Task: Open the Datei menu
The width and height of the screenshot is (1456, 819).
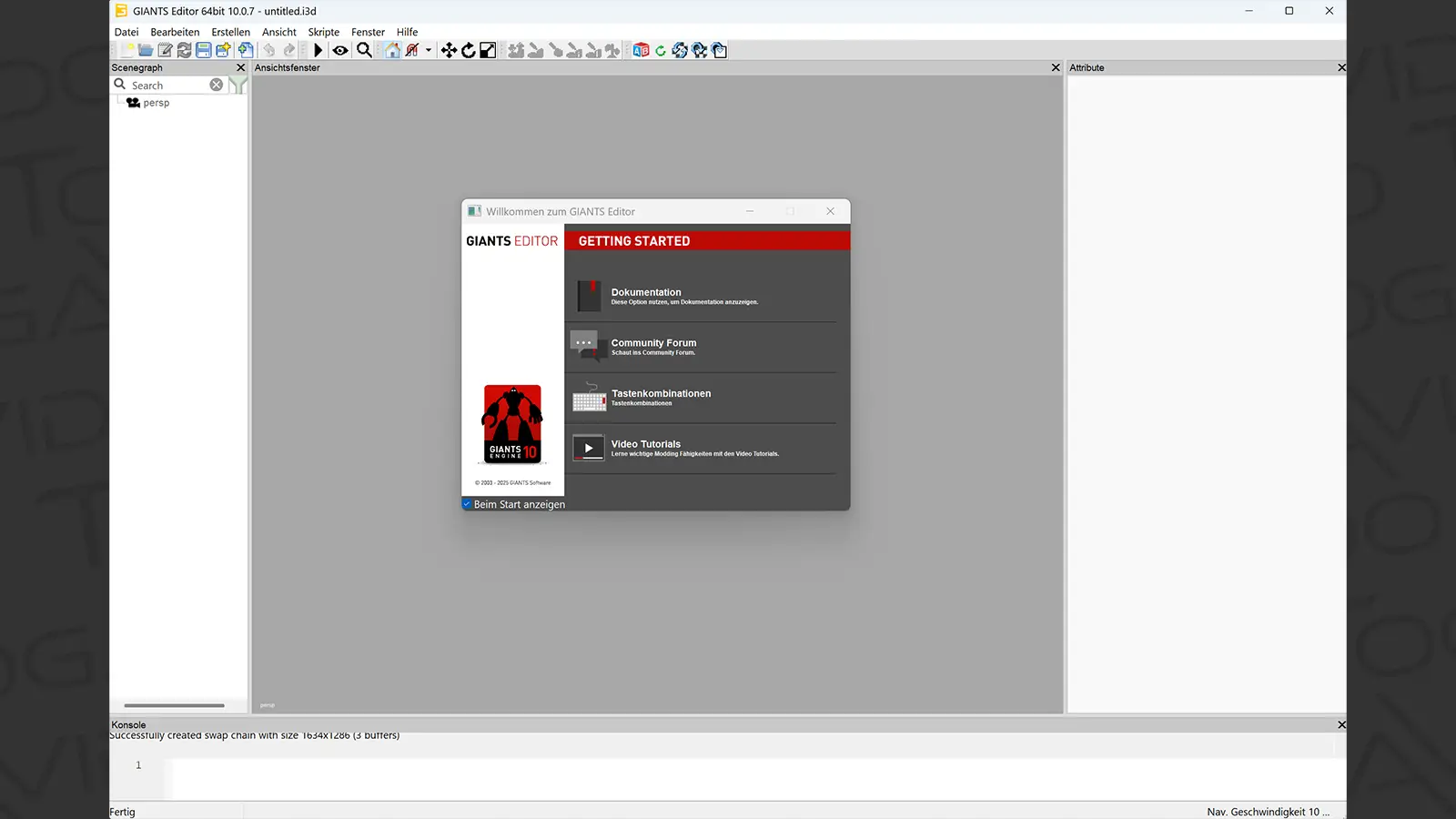Action: (126, 32)
